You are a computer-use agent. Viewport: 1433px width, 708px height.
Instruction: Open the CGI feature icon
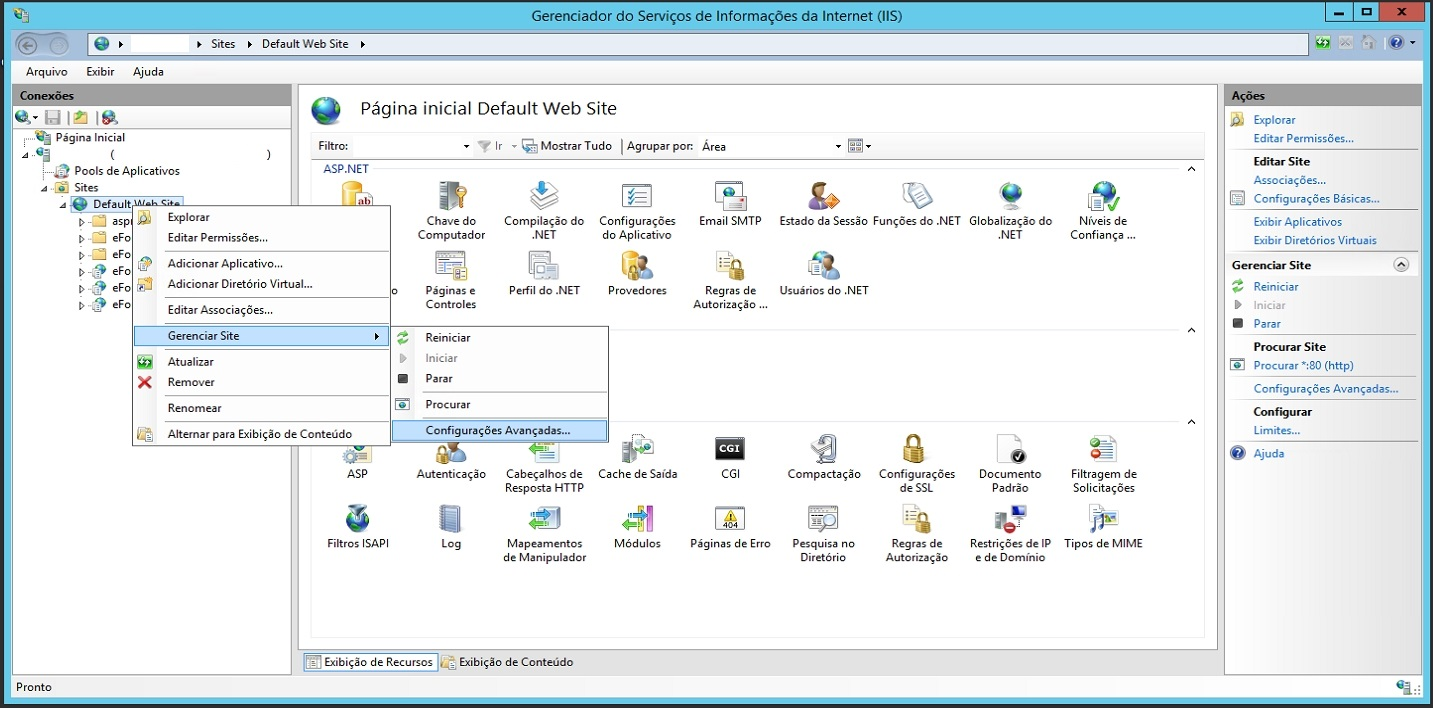[730, 450]
